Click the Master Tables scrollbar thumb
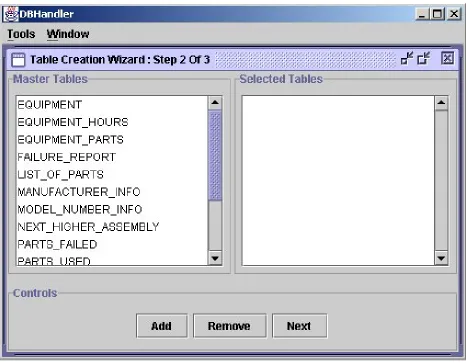Image resolution: width=466 pixels, height=363 pixels. (x=215, y=155)
